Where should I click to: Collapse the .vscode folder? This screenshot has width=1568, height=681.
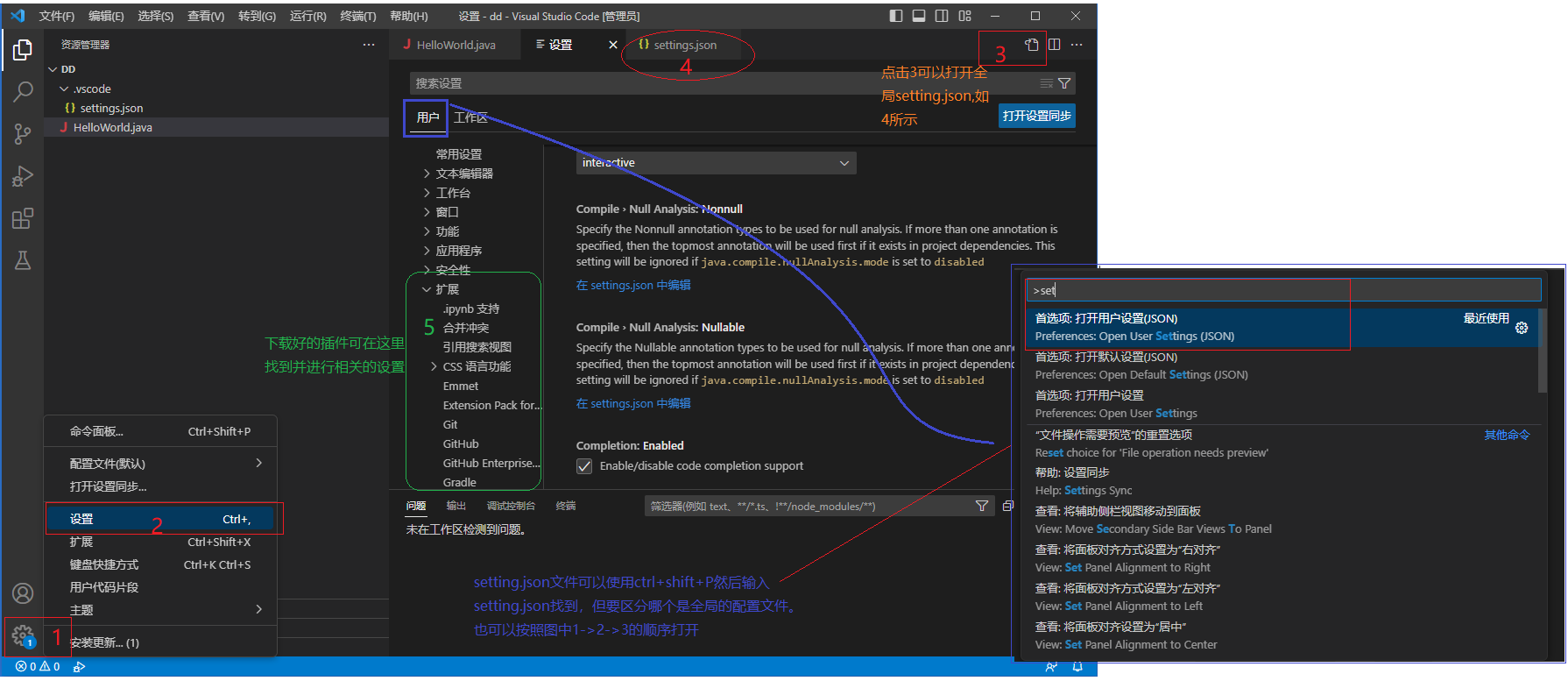64,89
